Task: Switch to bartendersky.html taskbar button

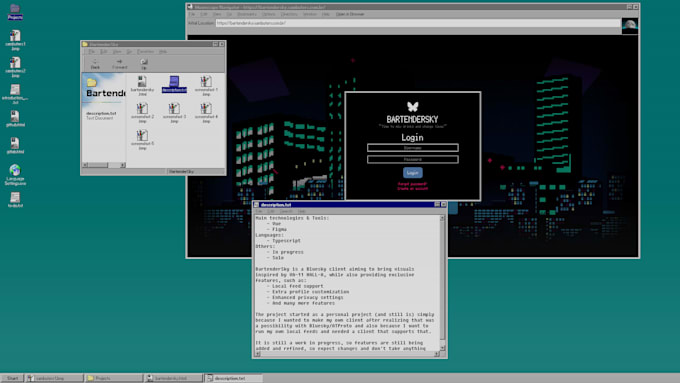Action: (173, 378)
